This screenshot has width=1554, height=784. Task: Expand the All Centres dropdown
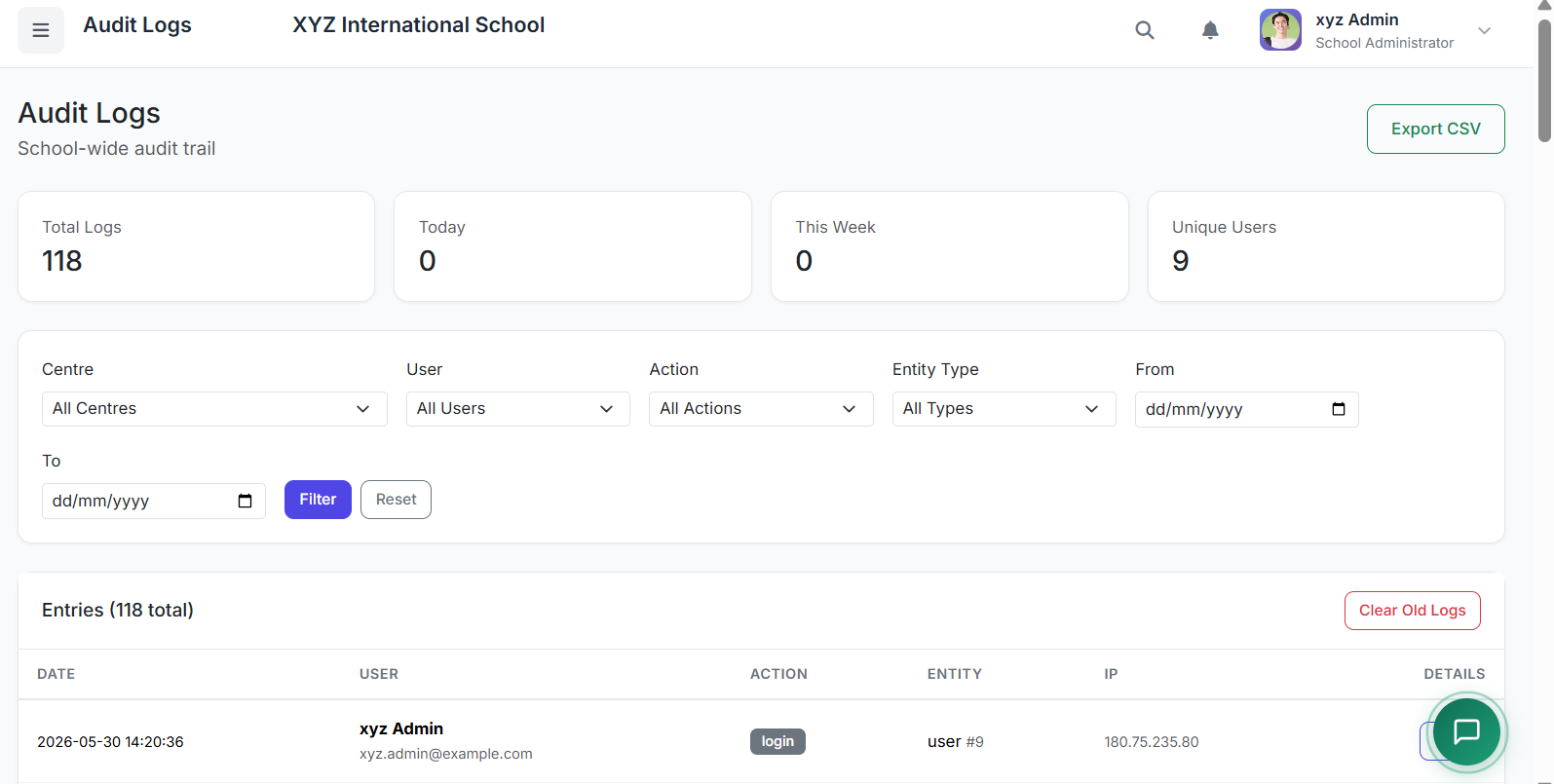point(214,409)
